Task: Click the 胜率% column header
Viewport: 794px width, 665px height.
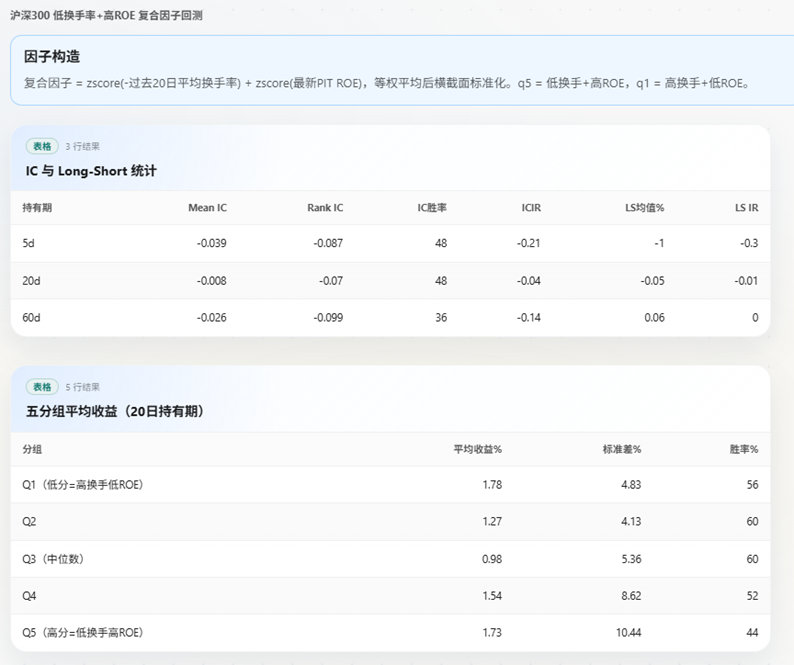Action: click(744, 449)
